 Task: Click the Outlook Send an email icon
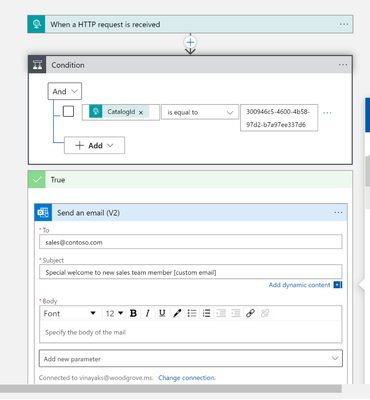43,213
